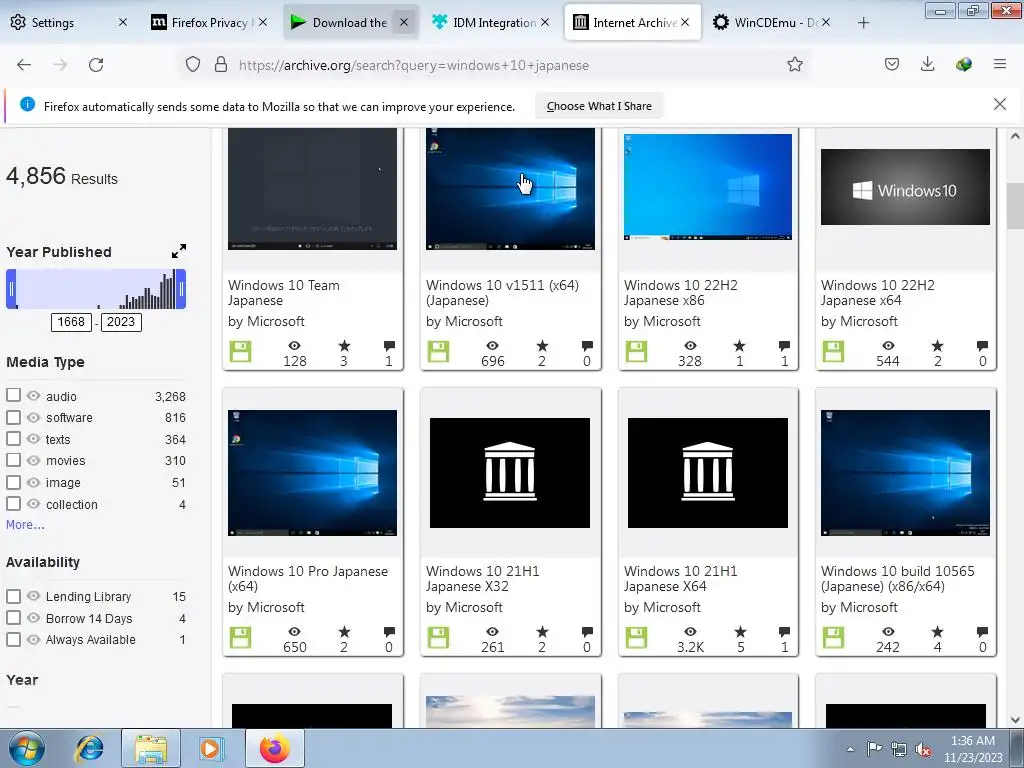This screenshot has height=768, width=1024.
Task: Launch Internet Explorer from the taskbar
Action: 89,748
